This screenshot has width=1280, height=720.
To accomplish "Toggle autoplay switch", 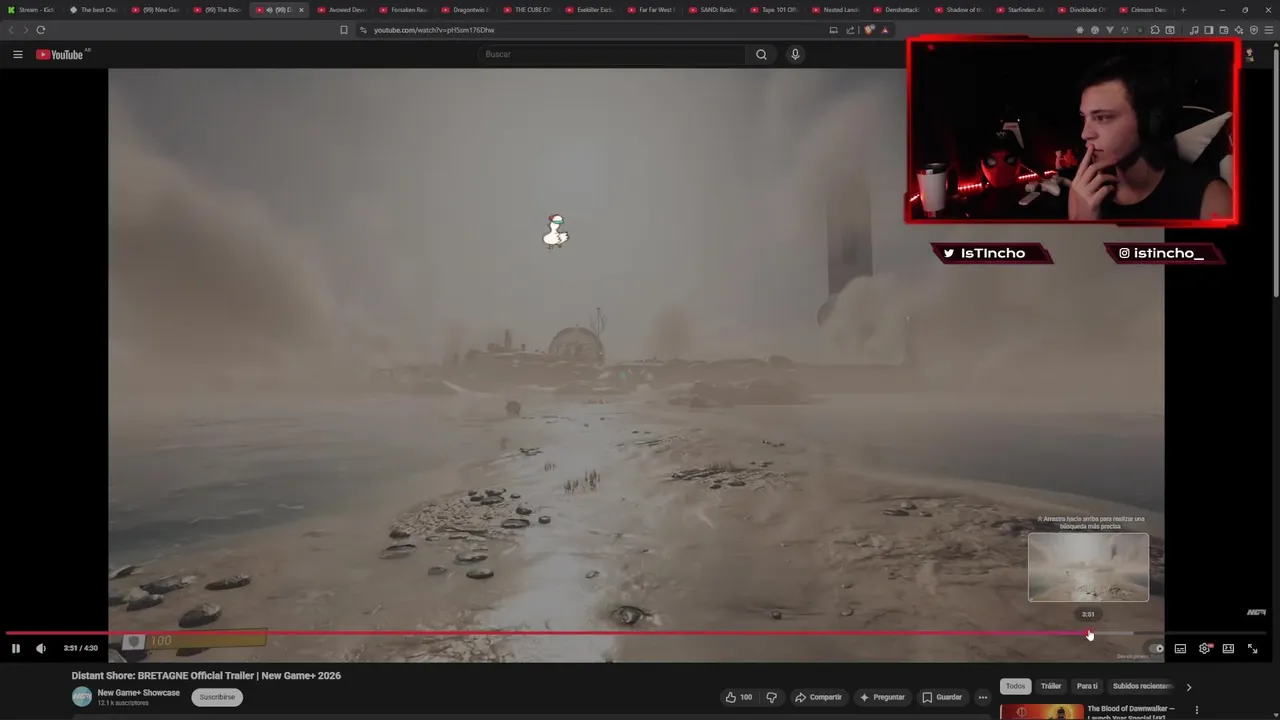I will pos(1156,648).
